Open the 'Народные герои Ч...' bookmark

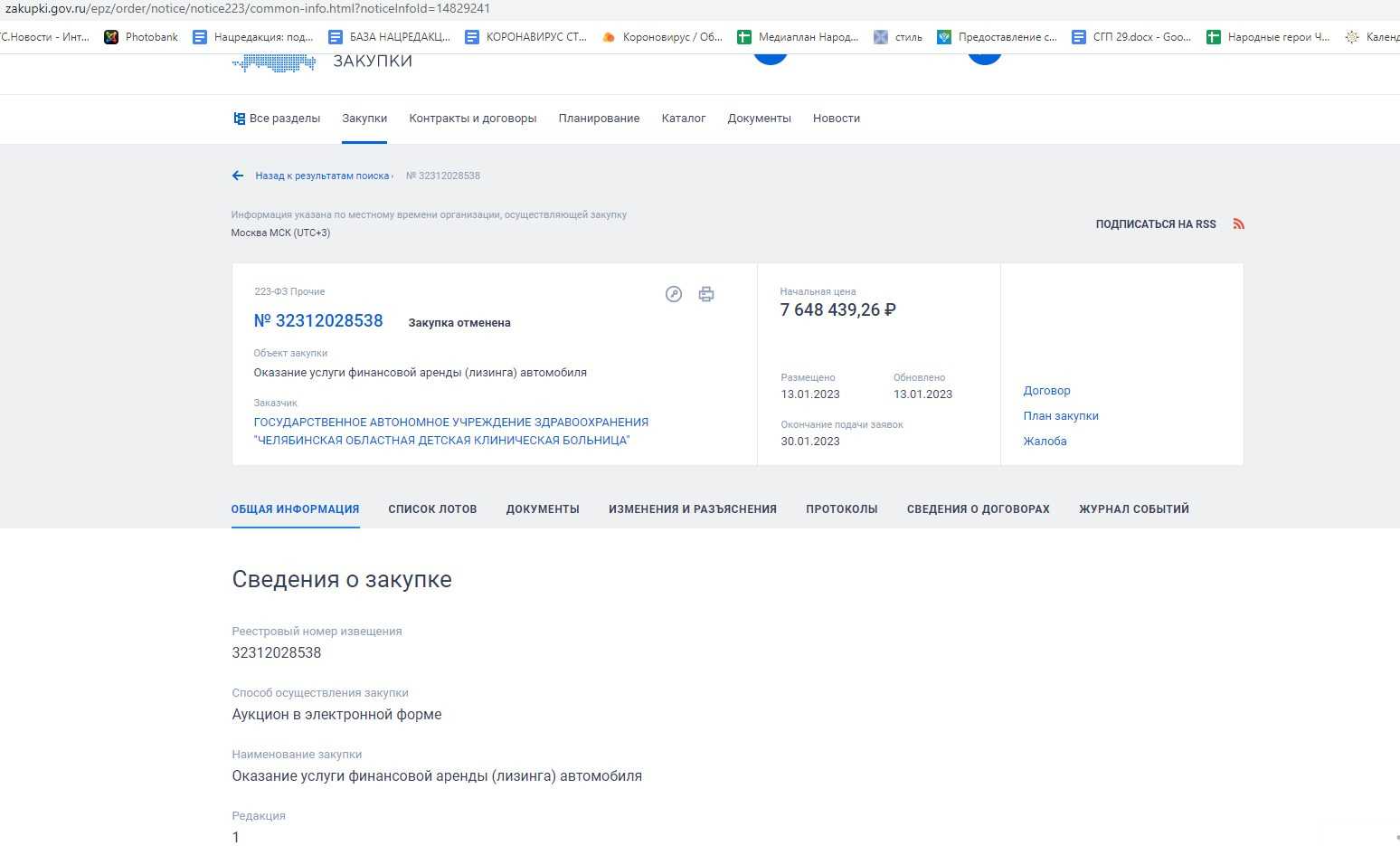1268,37
